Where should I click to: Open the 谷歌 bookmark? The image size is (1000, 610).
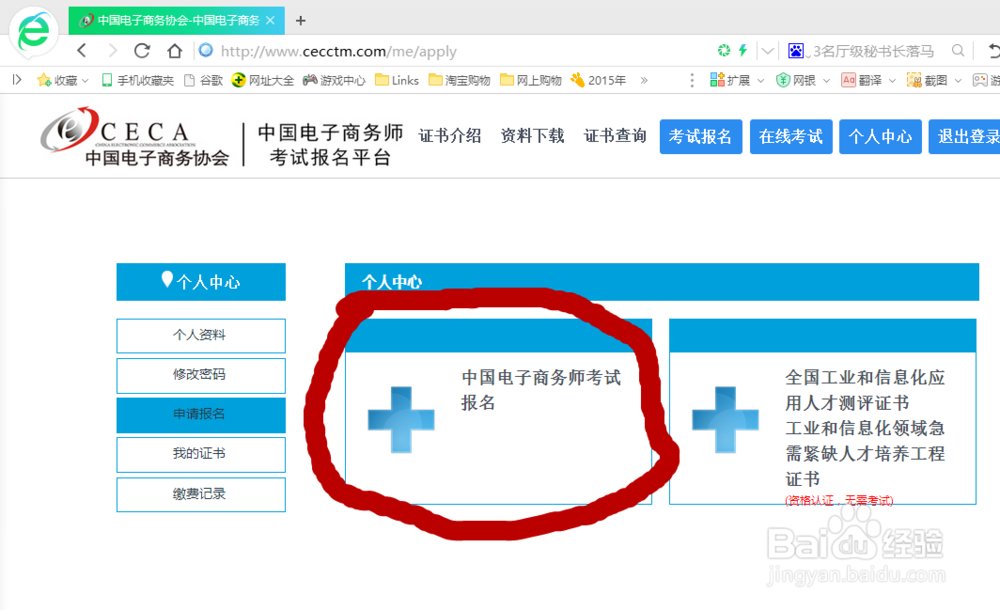pyautogui.click(x=203, y=80)
